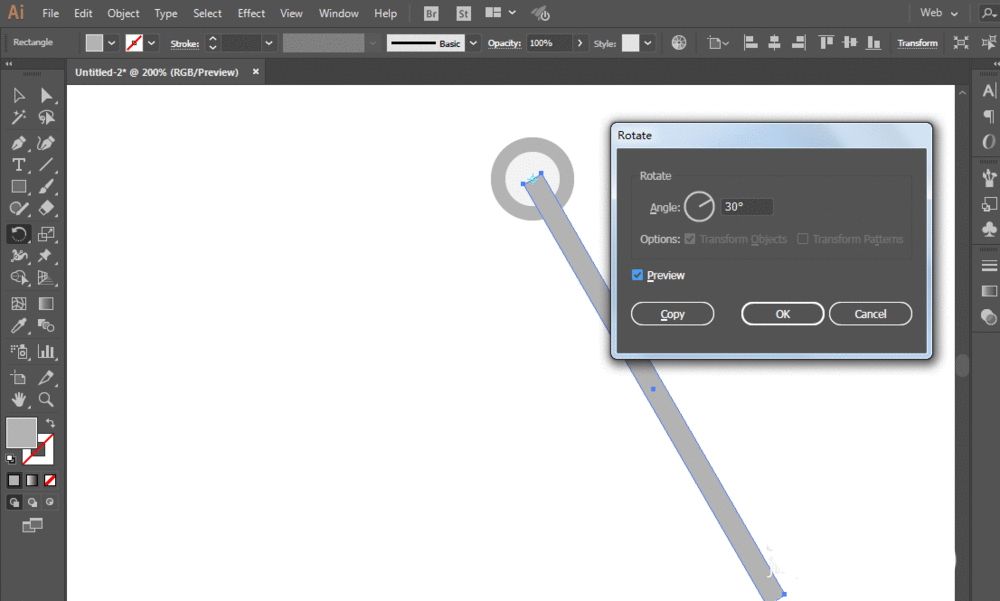Uncheck the Preview checkbox
Image resolution: width=1000 pixels, height=601 pixels.
pos(638,275)
